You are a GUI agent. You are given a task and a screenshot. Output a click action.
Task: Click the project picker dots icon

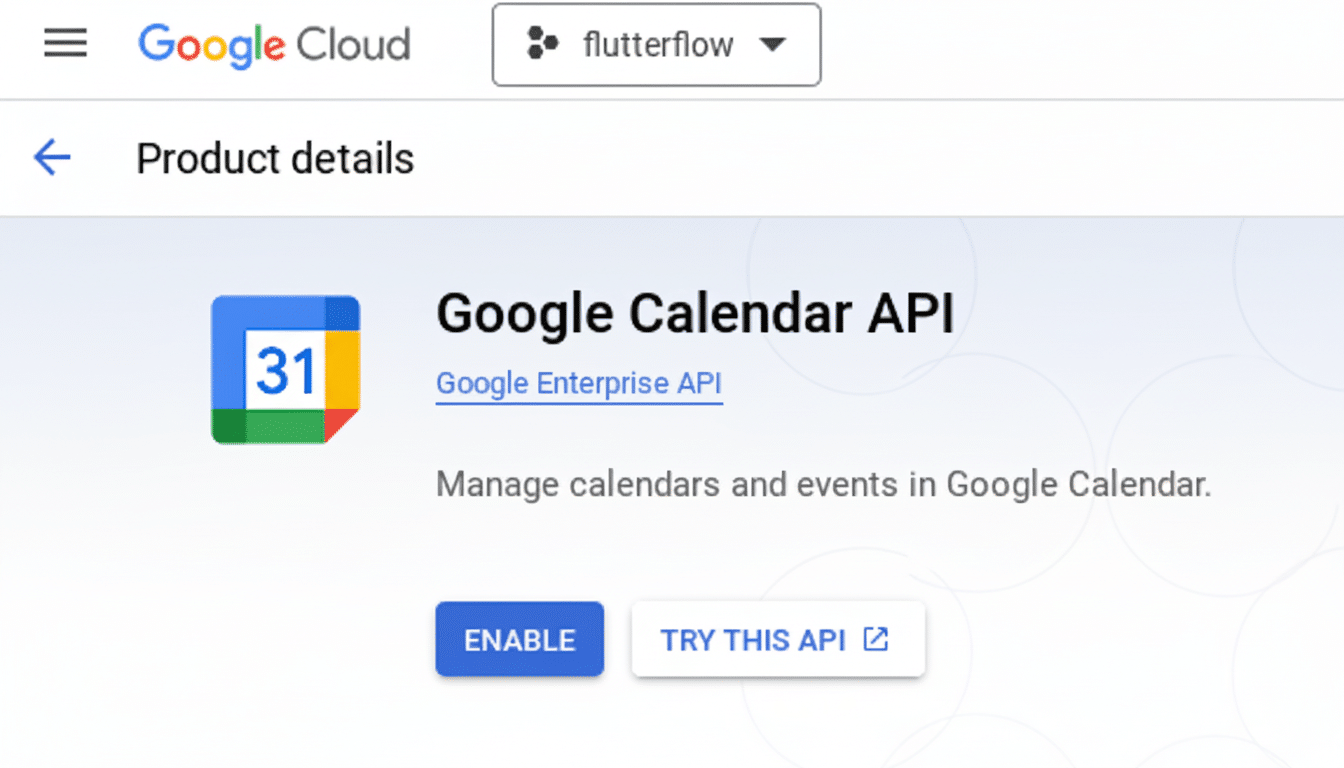tap(541, 44)
